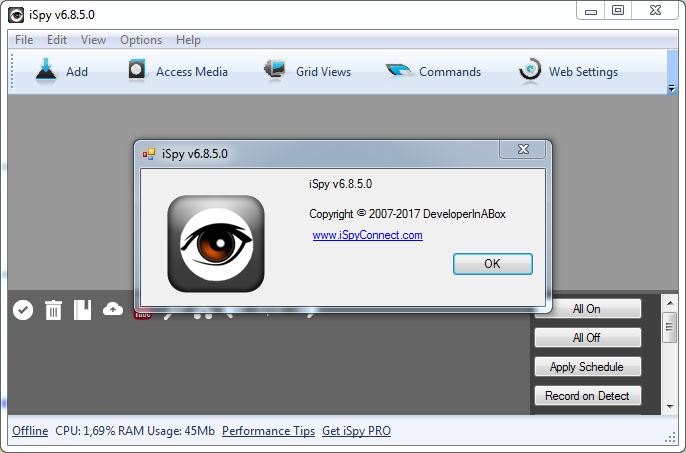Click the Offline status link
This screenshot has width=686, height=453.
(30, 431)
